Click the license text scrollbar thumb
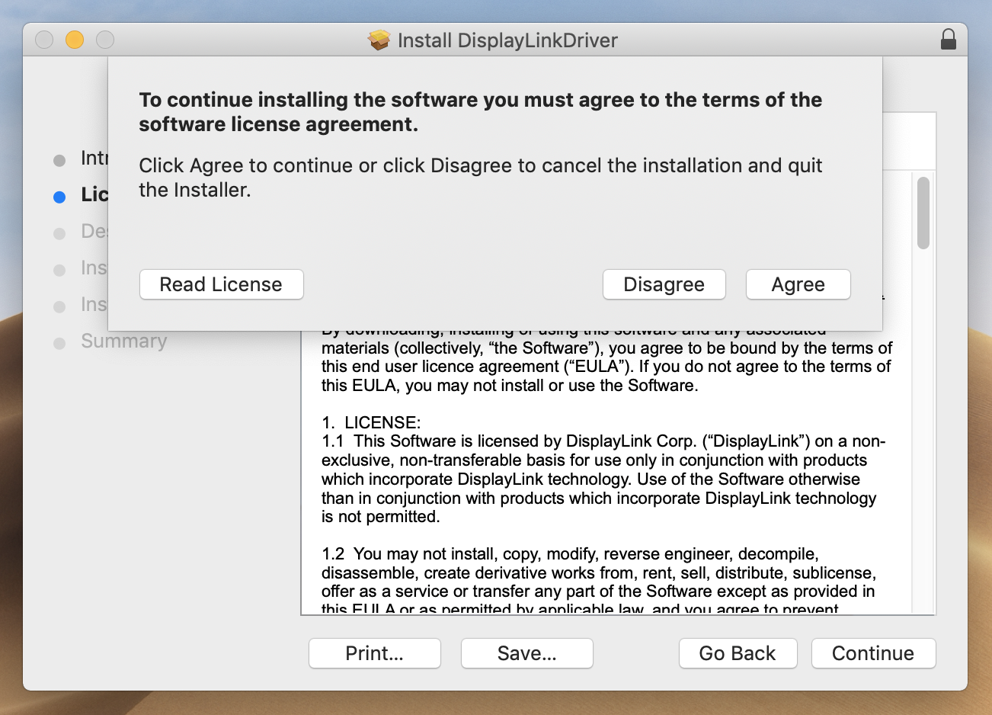 point(923,213)
